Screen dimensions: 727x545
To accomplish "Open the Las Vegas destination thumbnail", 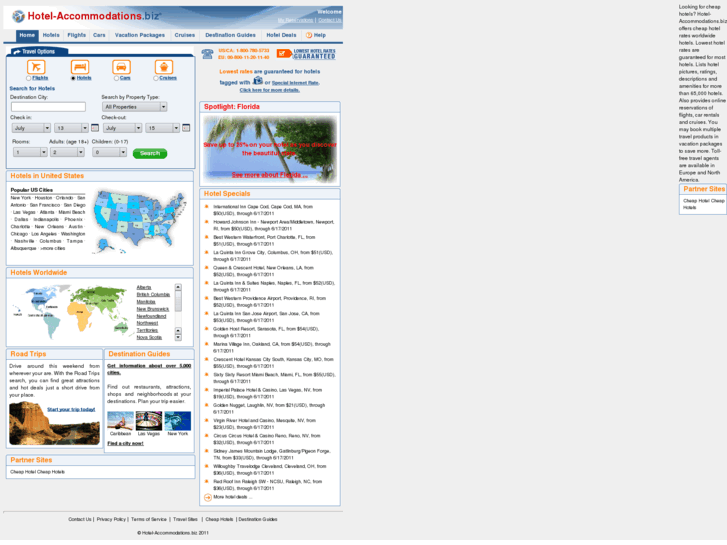I will click(149, 421).
